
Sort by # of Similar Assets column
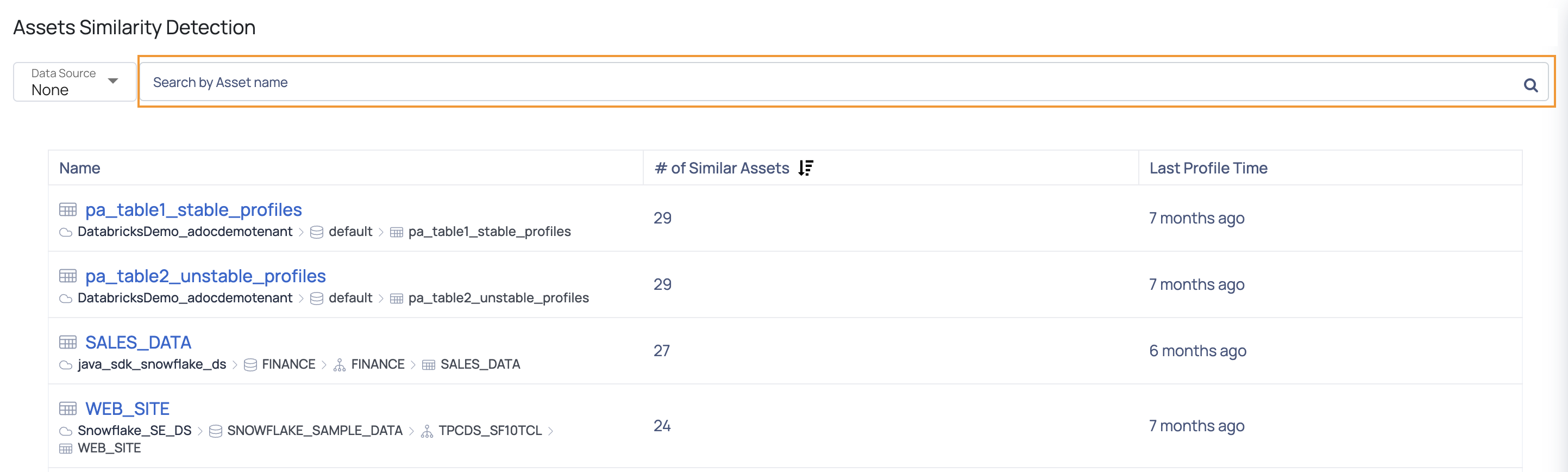coord(722,167)
